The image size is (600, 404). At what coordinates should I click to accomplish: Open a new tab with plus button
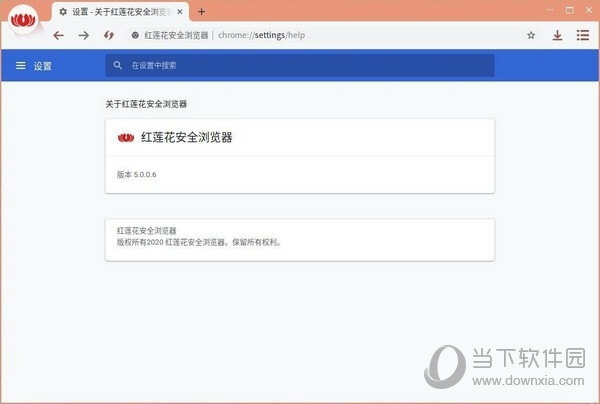[201, 12]
